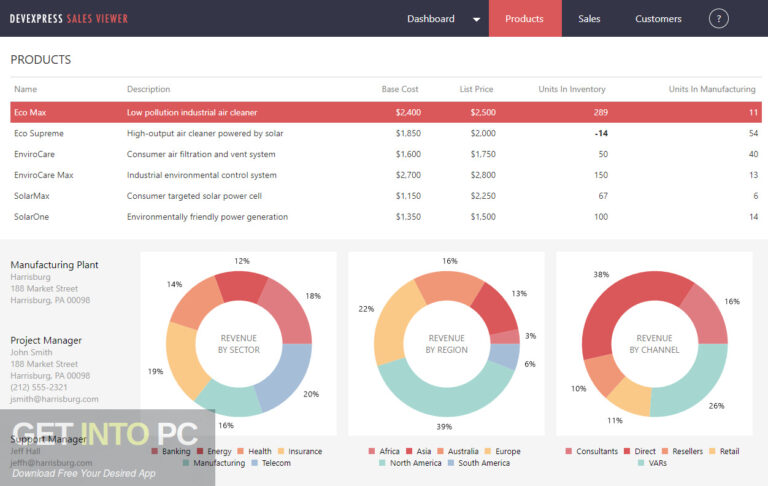Select the Eco Supreme product name

pyautogui.click(x=39, y=133)
